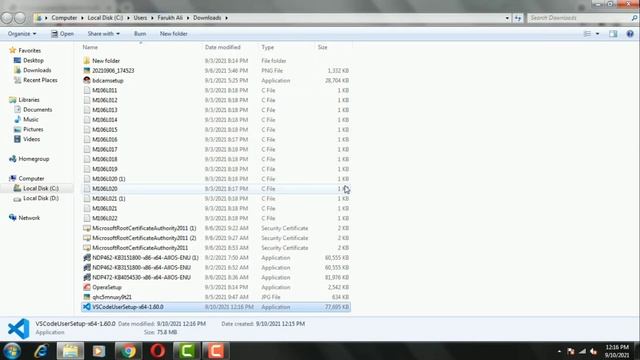Select MicrosoftRootCertificateAuthority2011 (2) file name
This screenshot has width=640, height=360.
coord(144,238)
